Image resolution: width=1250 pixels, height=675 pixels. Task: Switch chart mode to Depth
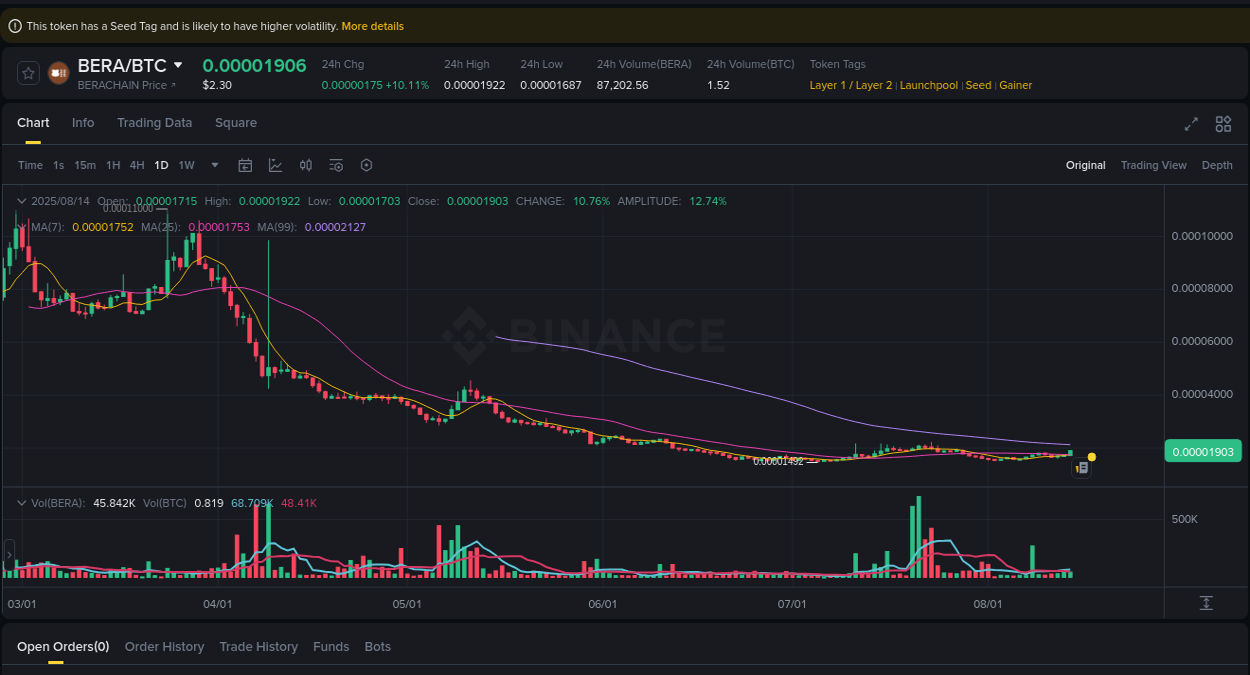[x=1217, y=165]
